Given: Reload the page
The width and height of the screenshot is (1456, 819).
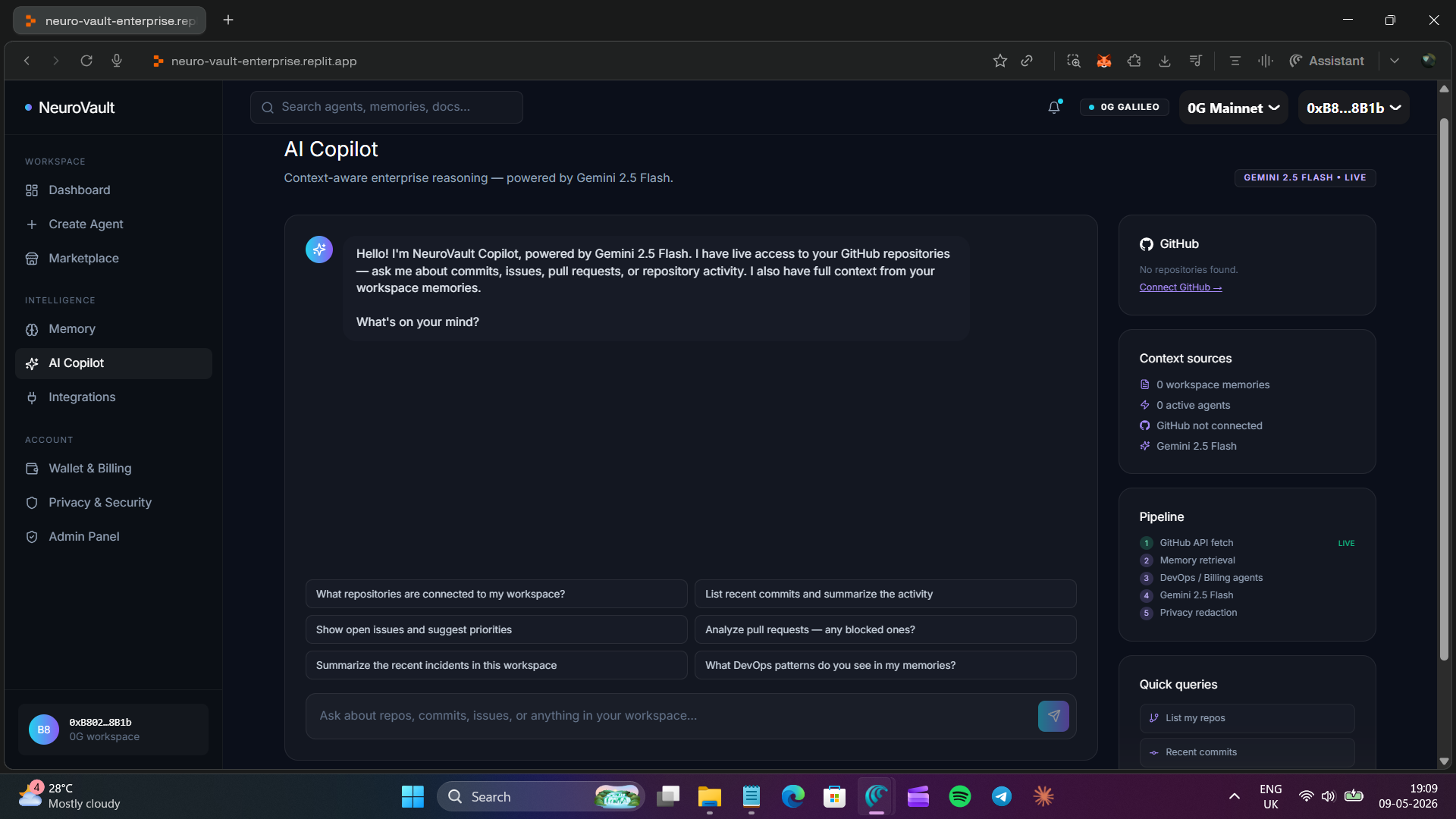Looking at the screenshot, I should (86, 61).
